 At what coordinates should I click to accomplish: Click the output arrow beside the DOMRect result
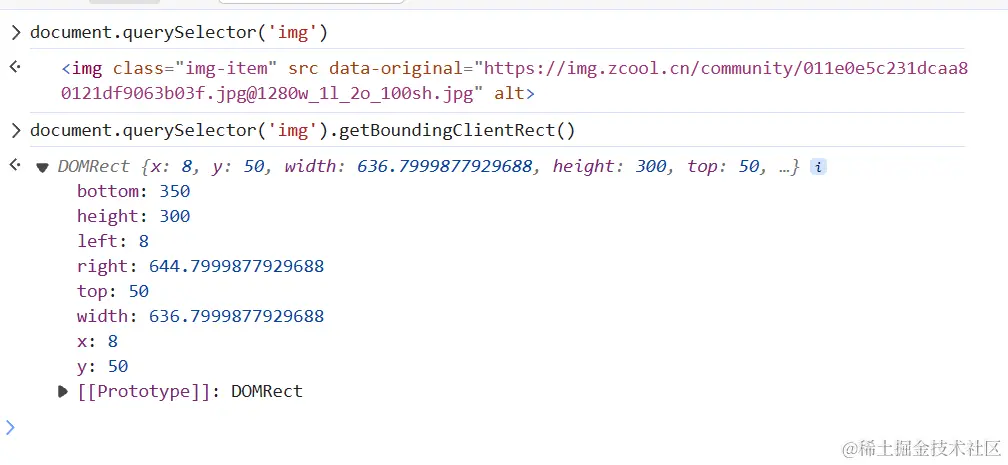[x=15, y=165]
